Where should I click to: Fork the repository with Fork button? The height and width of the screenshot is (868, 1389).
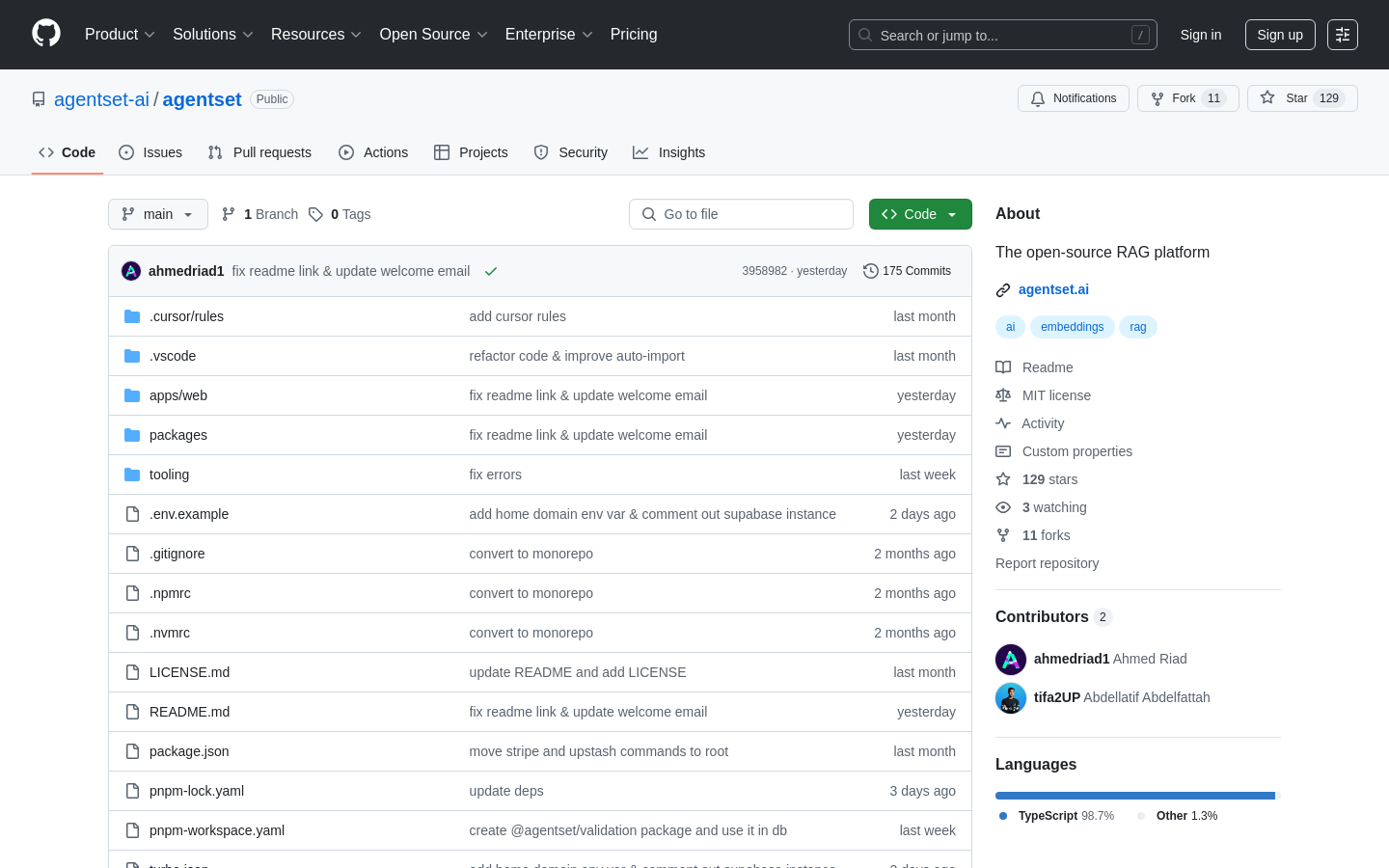click(1188, 98)
